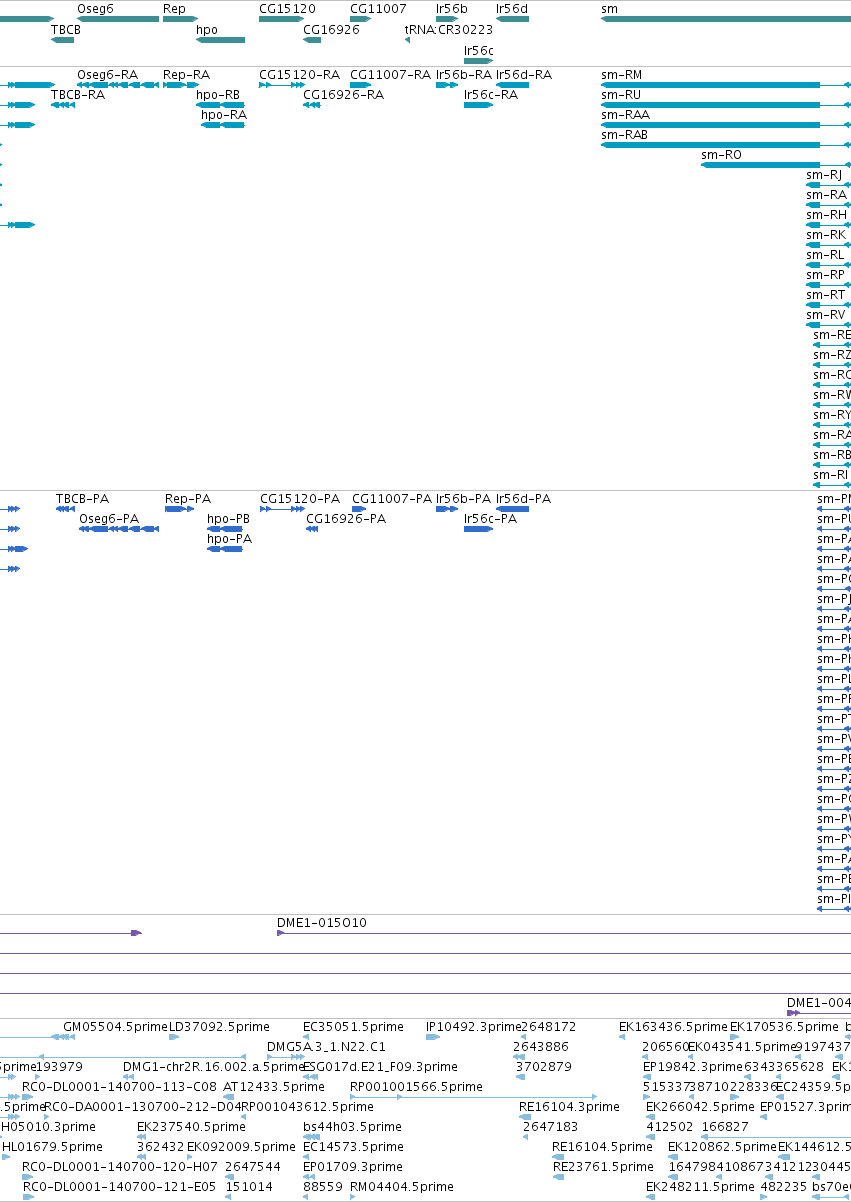The width and height of the screenshot is (851, 1202).
Task: Click the CG16926-RA transcript label
Action: click(343, 94)
